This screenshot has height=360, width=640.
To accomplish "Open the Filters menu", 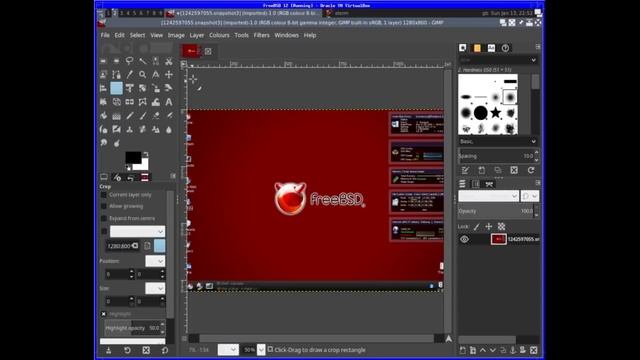I will (x=261, y=36).
